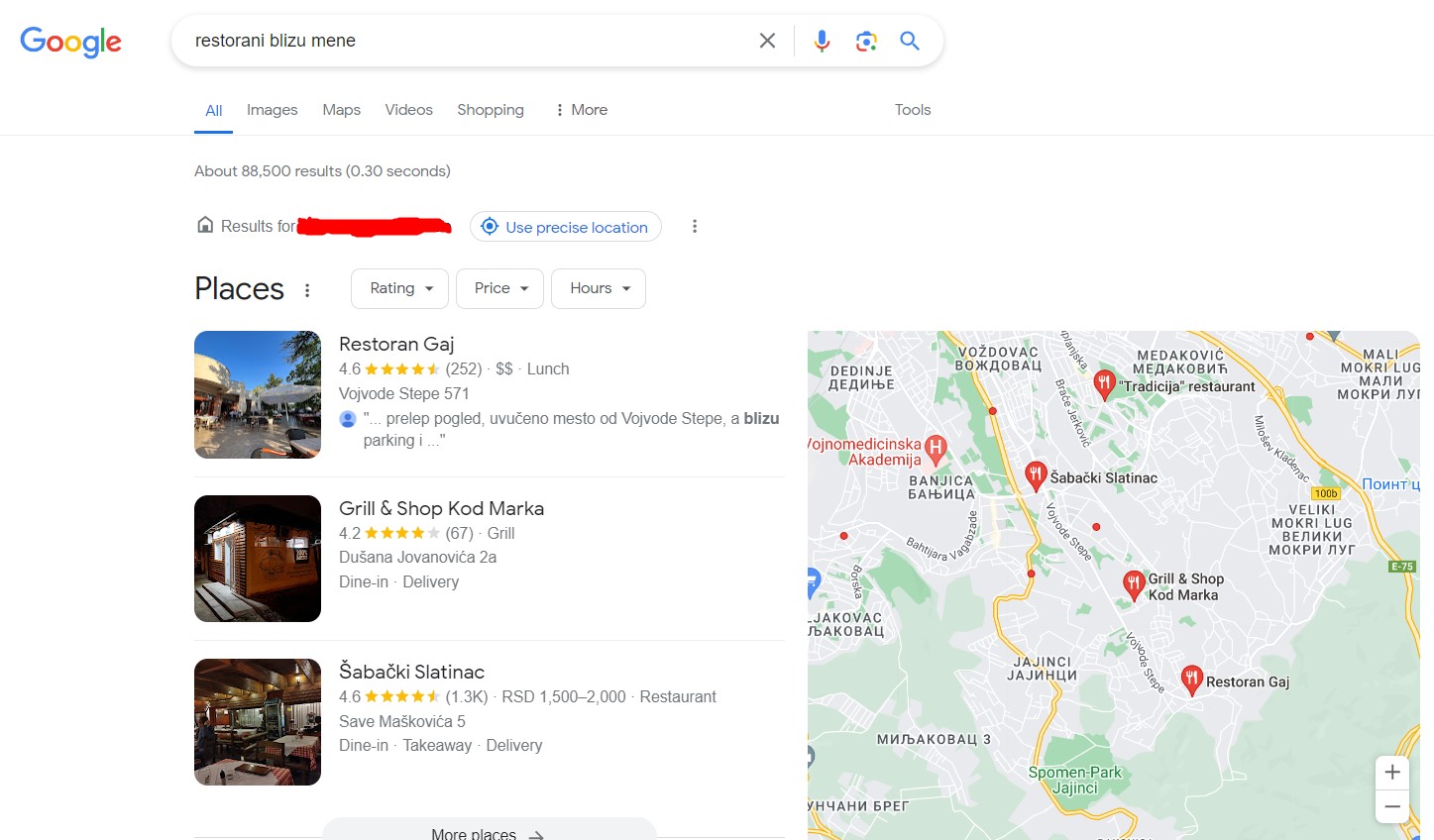The width and height of the screenshot is (1434, 840).
Task: Click BANJICA district label on map
Action: coord(941,487)
